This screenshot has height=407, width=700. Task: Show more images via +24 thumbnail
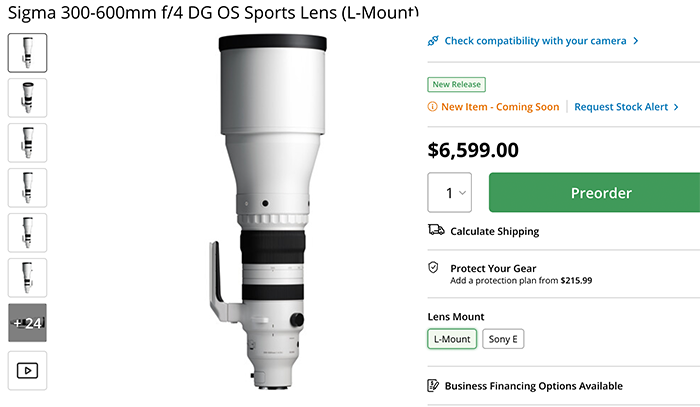click(x=27, y=322)
